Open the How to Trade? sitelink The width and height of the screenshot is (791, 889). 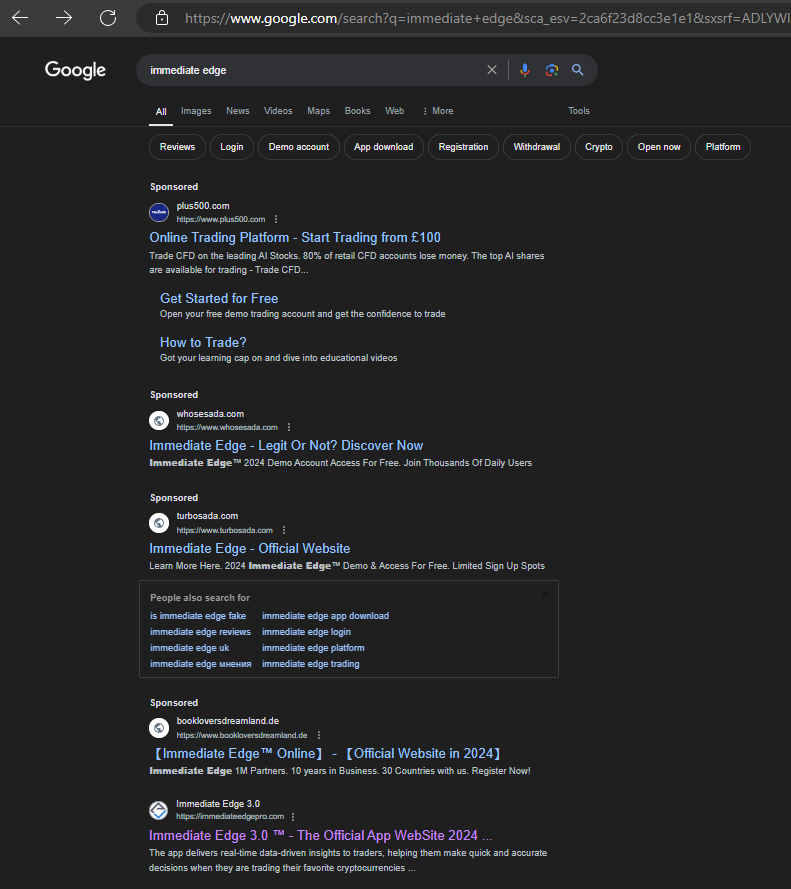(203, 342)
